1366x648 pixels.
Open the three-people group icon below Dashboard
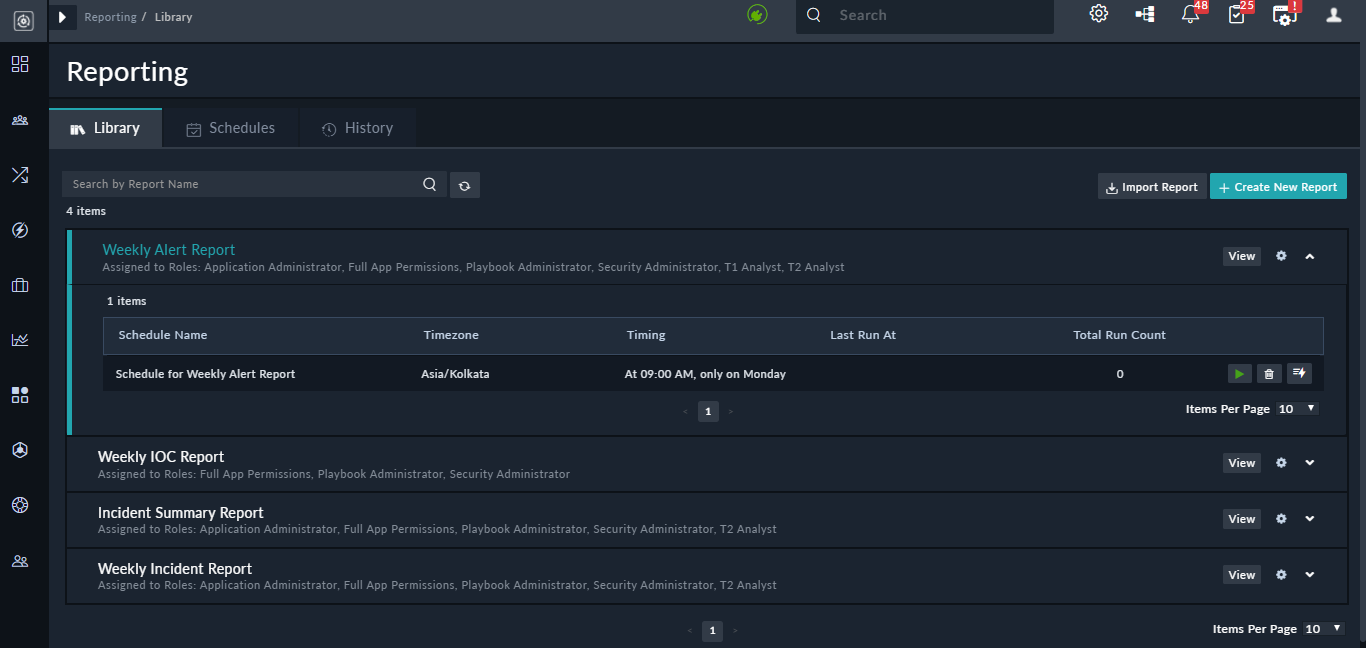pos(20,120)
